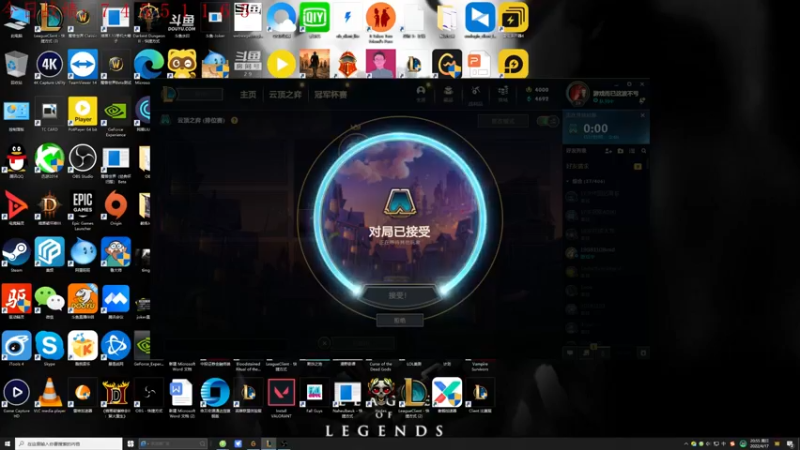Open the League client taskbar icon
Image resolution: width=800 pixels, height=450 pixels.
pos(269,444)
